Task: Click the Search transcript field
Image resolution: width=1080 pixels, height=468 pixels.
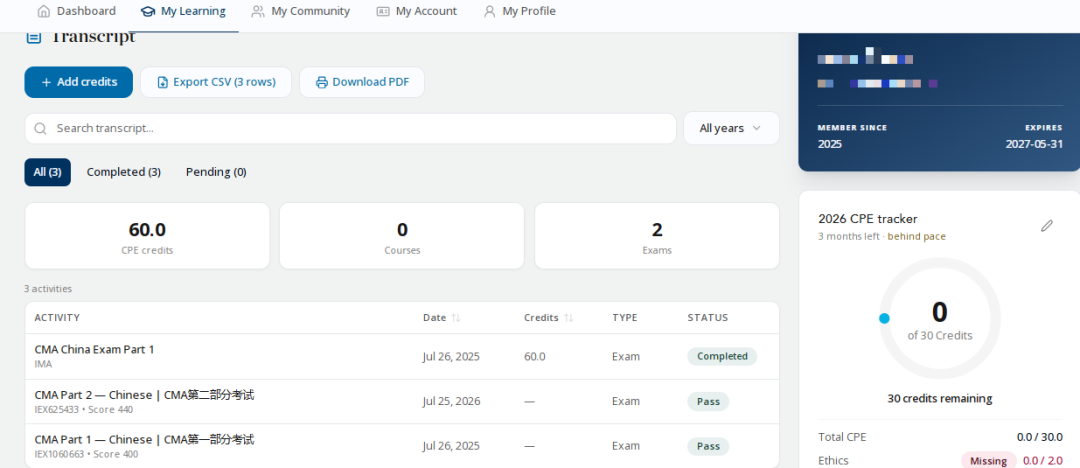Action: [x=351, y=128]
